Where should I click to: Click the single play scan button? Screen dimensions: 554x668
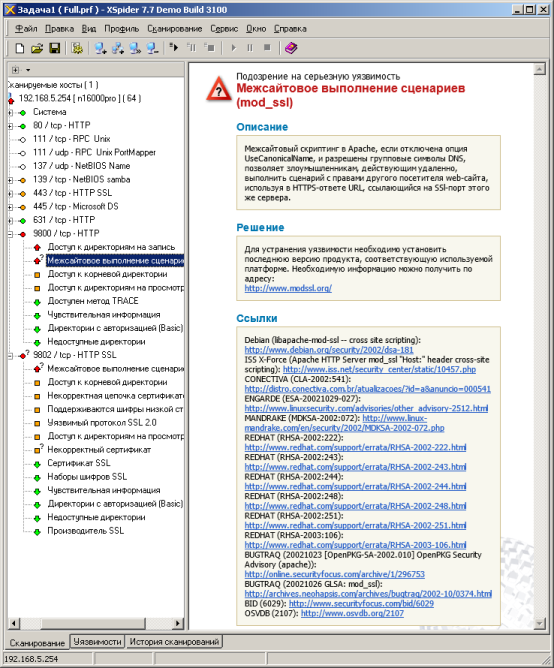click(233, 48)
